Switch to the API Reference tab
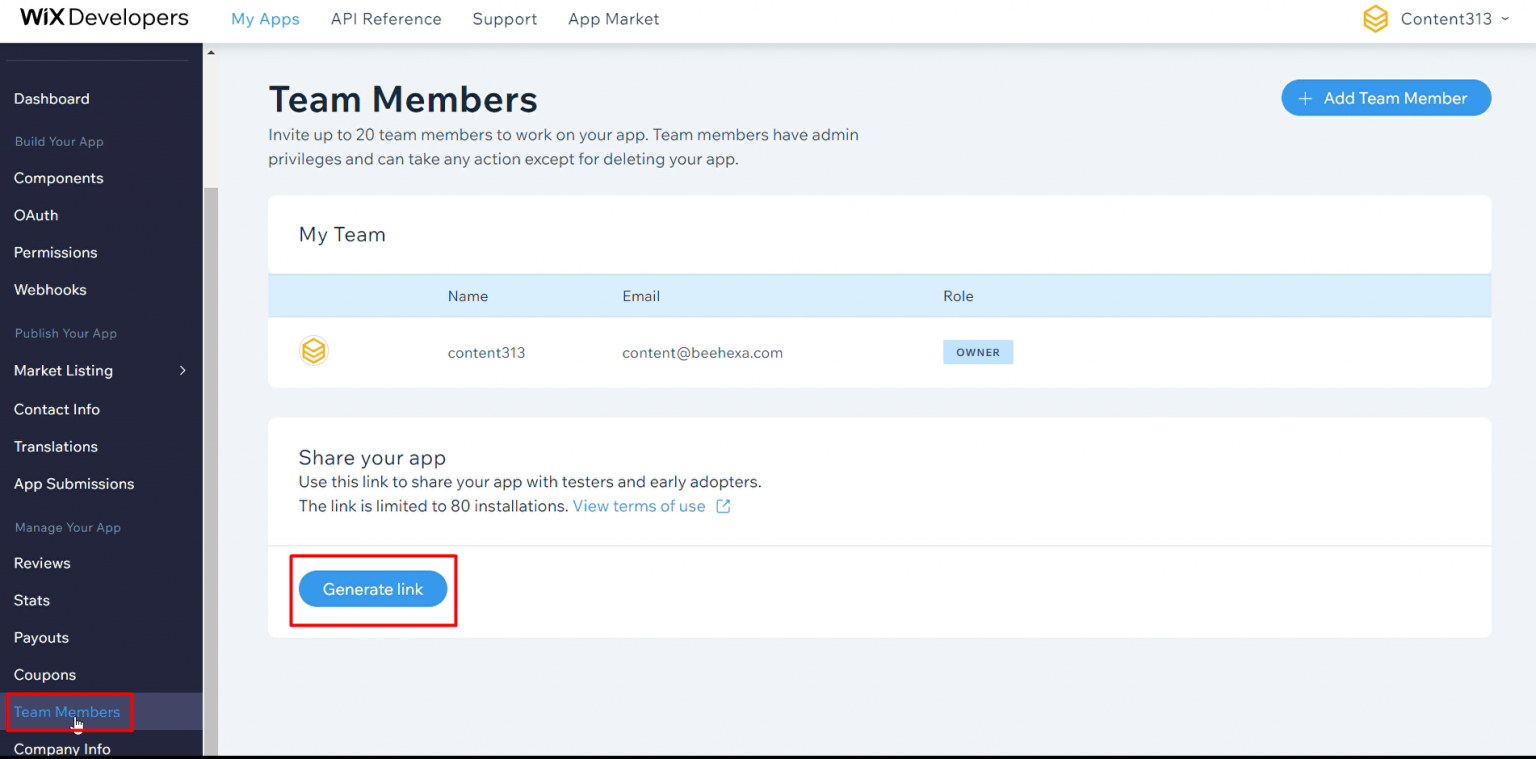Image resolution: width=1536 pixels, height=759 pixels. 386,19
